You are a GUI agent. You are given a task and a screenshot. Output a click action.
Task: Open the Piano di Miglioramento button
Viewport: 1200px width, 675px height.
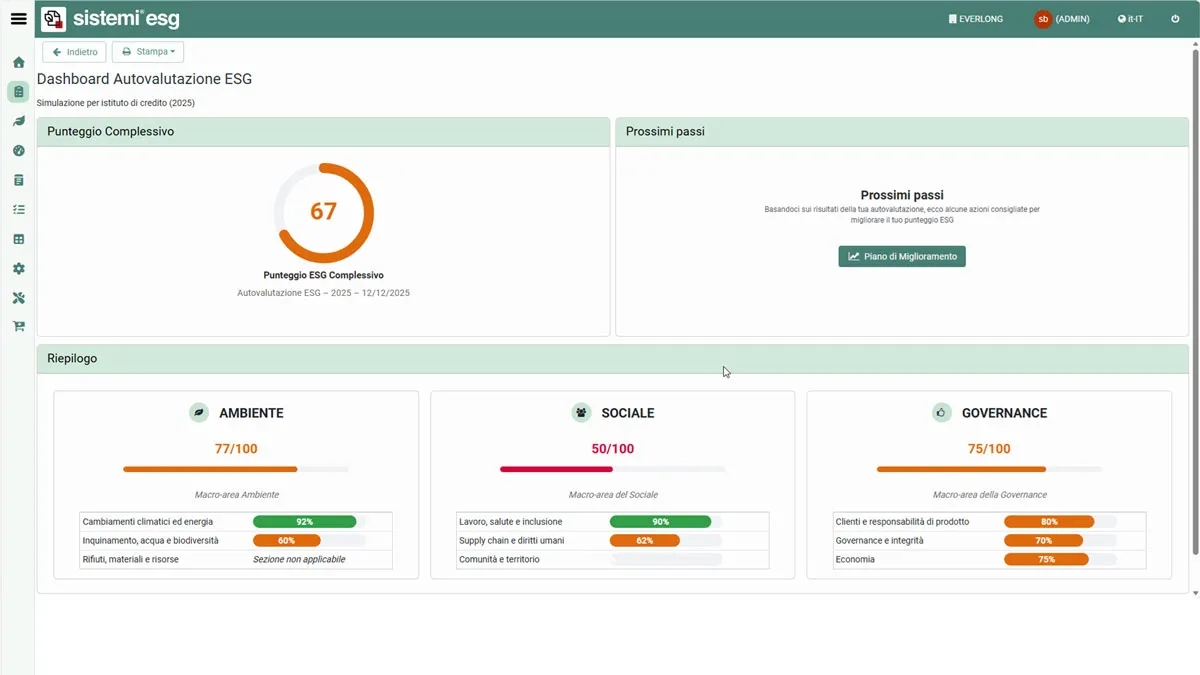pyautogui.click(x=902, y=257)
